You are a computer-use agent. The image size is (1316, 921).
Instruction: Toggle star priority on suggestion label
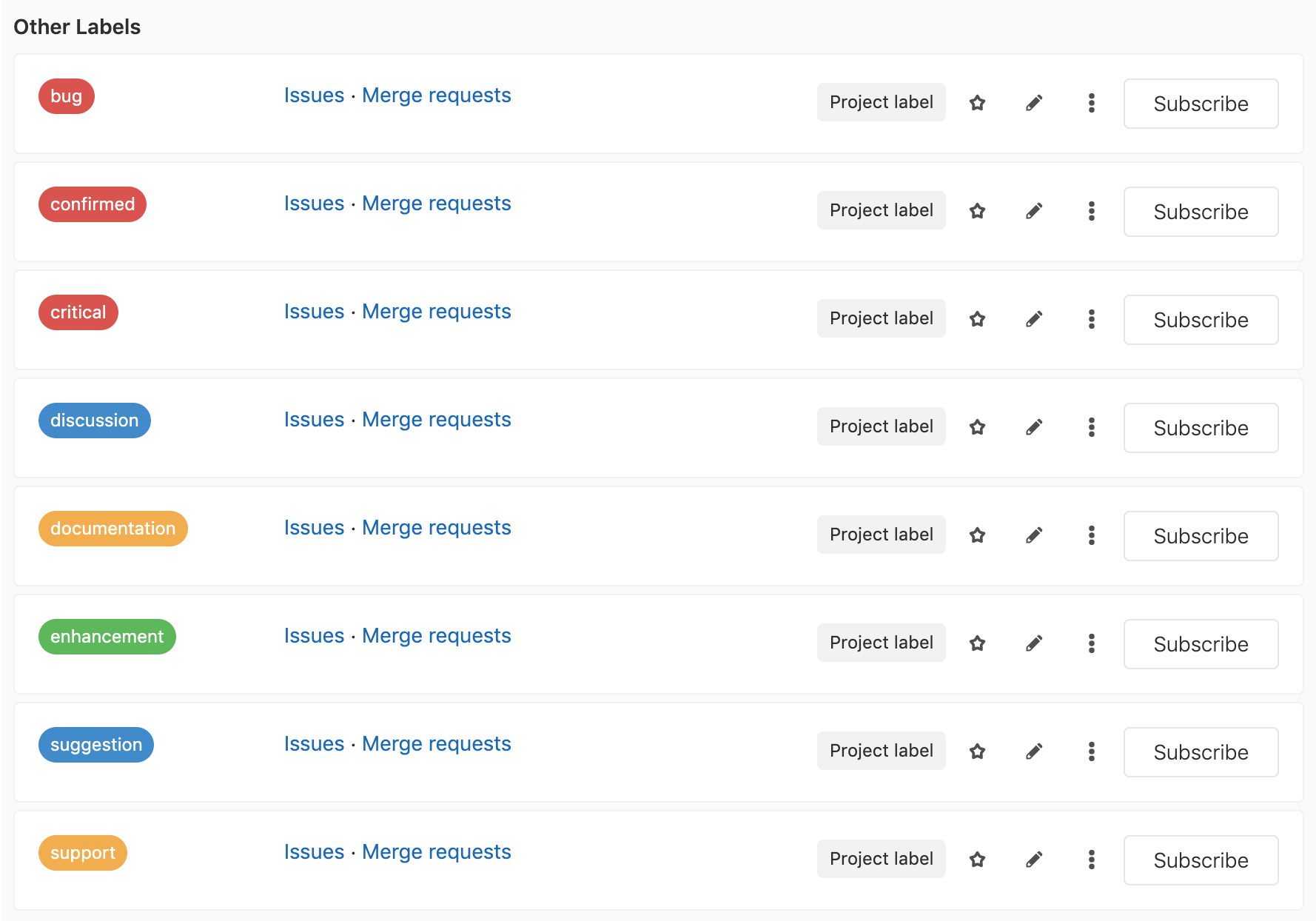977,751
